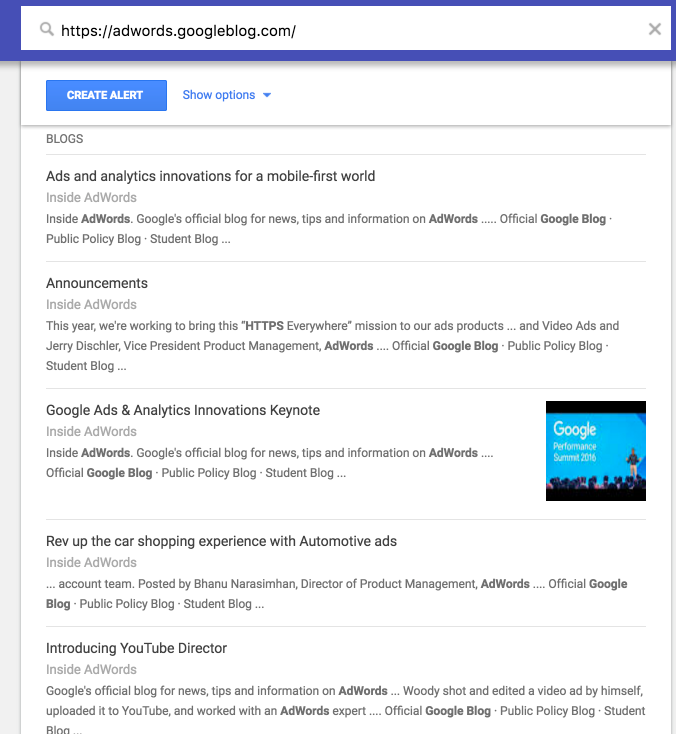
Task: Open 'Rev up the car shopping experience' result
Action: click(x=221, y=541)
